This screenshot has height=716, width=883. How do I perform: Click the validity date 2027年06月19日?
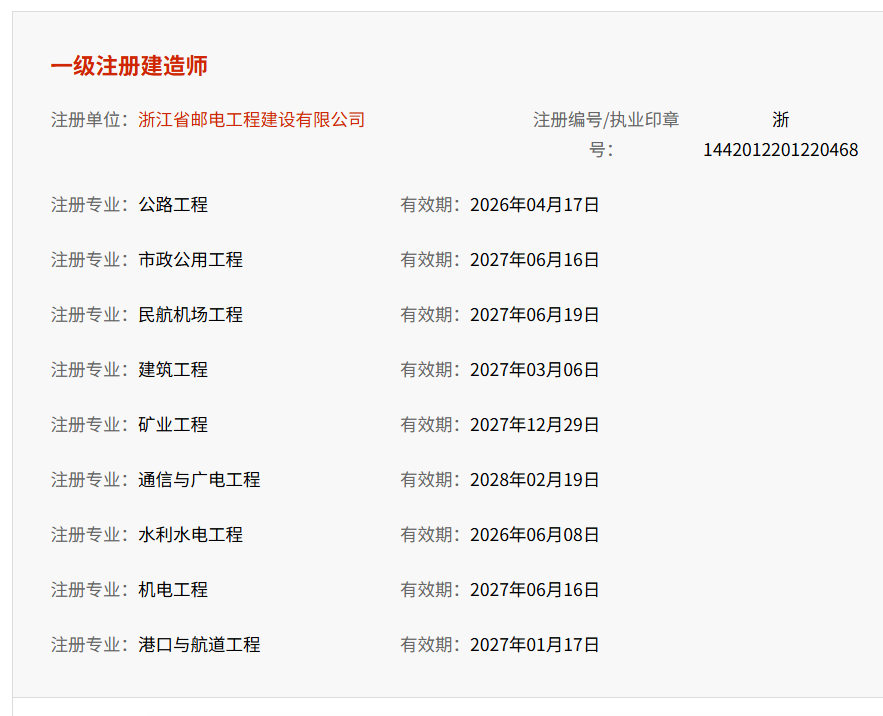click(x=534, y=315)
